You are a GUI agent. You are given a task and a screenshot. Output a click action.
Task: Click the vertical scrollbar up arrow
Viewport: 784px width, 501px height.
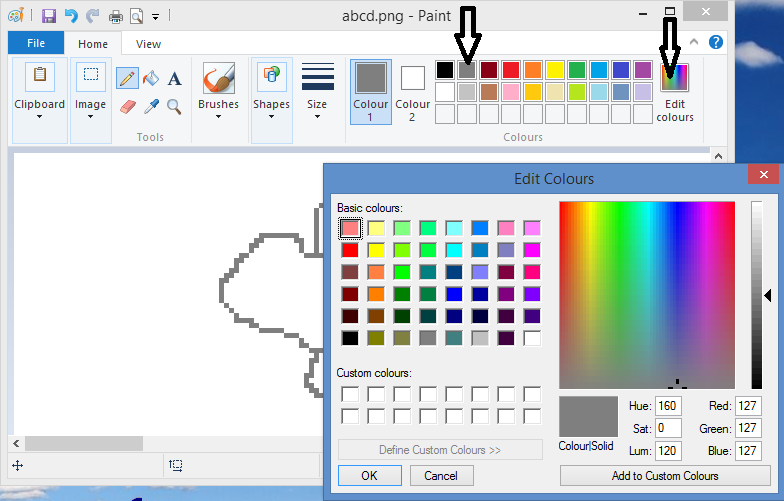[x=718, y=156]
